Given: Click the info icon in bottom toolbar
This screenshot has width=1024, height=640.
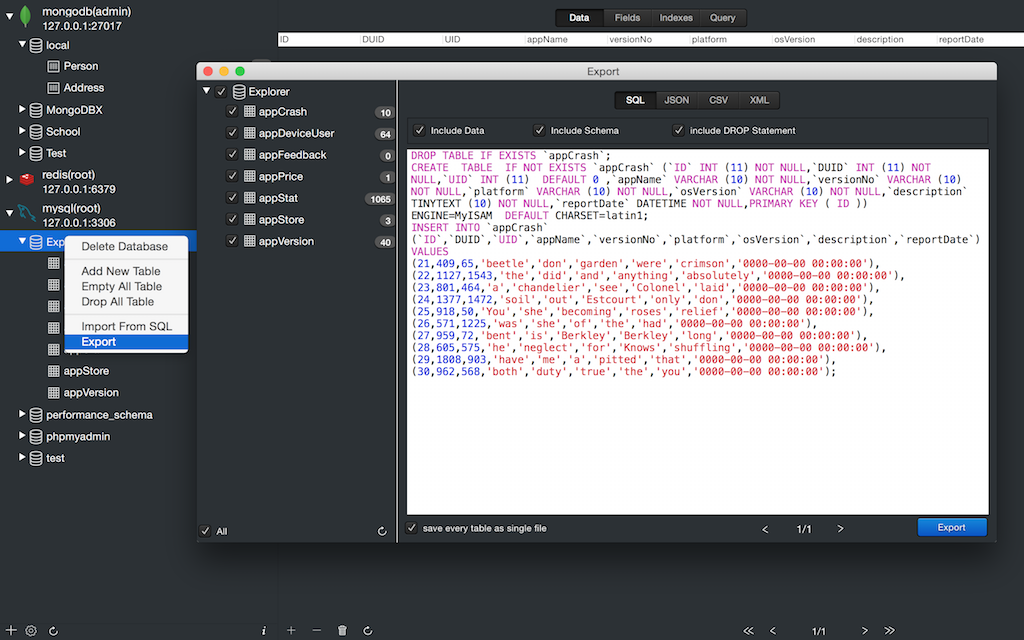Looking at the screenshot, I should pyautogui.click(x=264, y=631).
